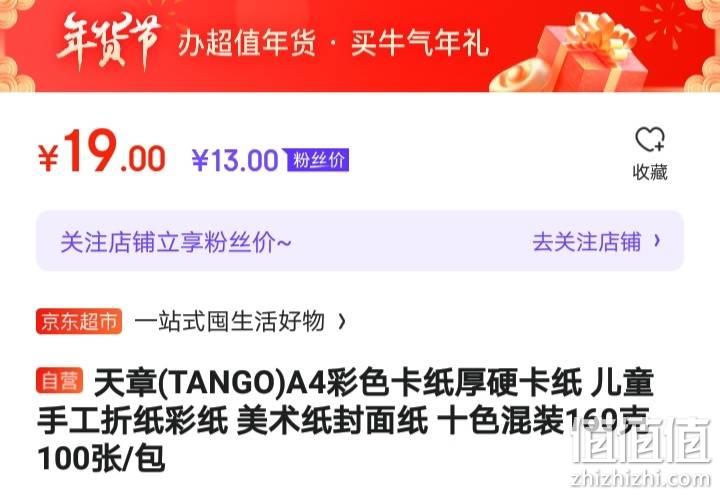Tap the purple follow-store banner background
Image resolution: width=720 pixels, height=496 pixels.
360,241
